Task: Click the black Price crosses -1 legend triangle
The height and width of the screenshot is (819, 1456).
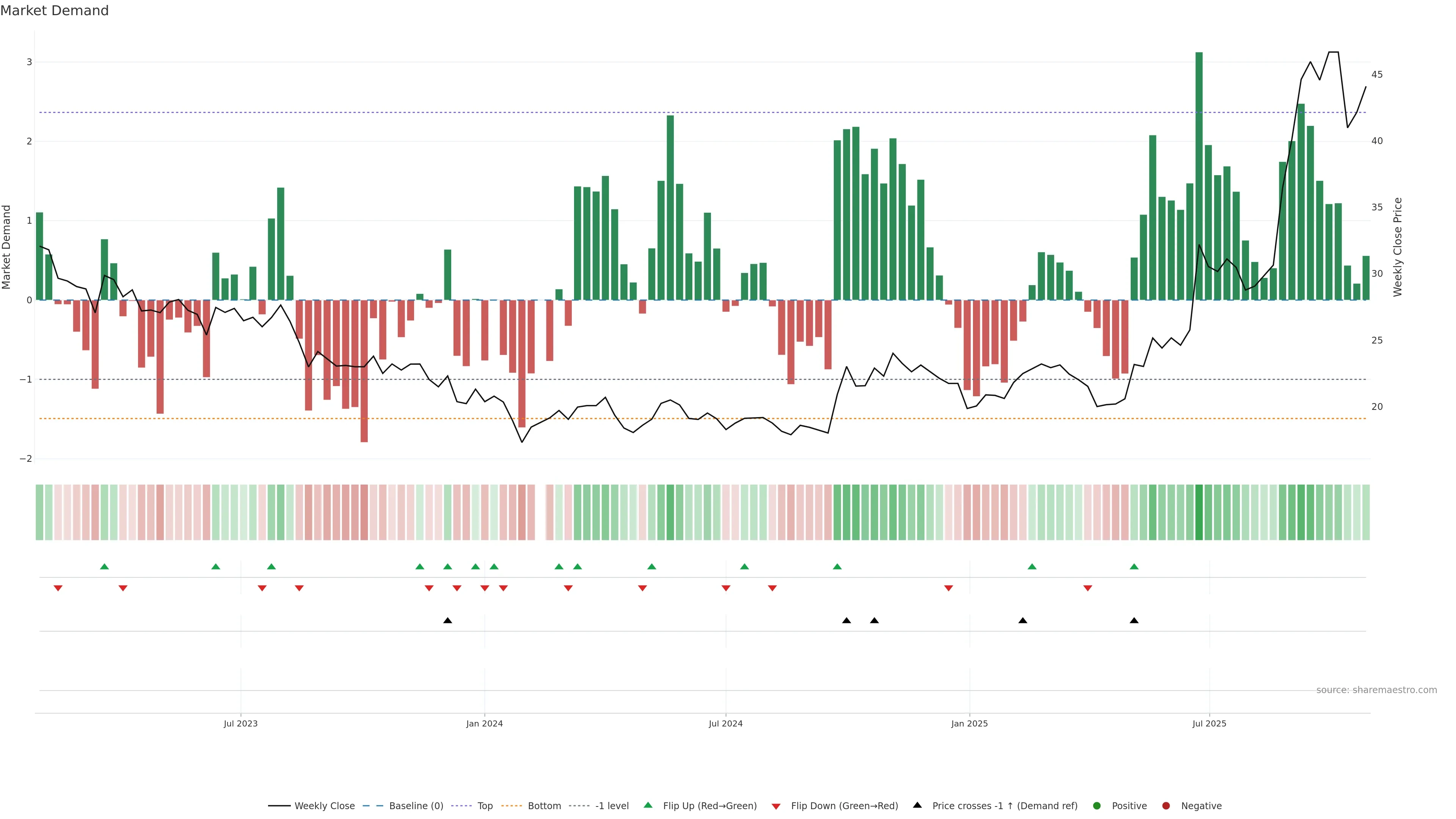Action: coord(917,805)
